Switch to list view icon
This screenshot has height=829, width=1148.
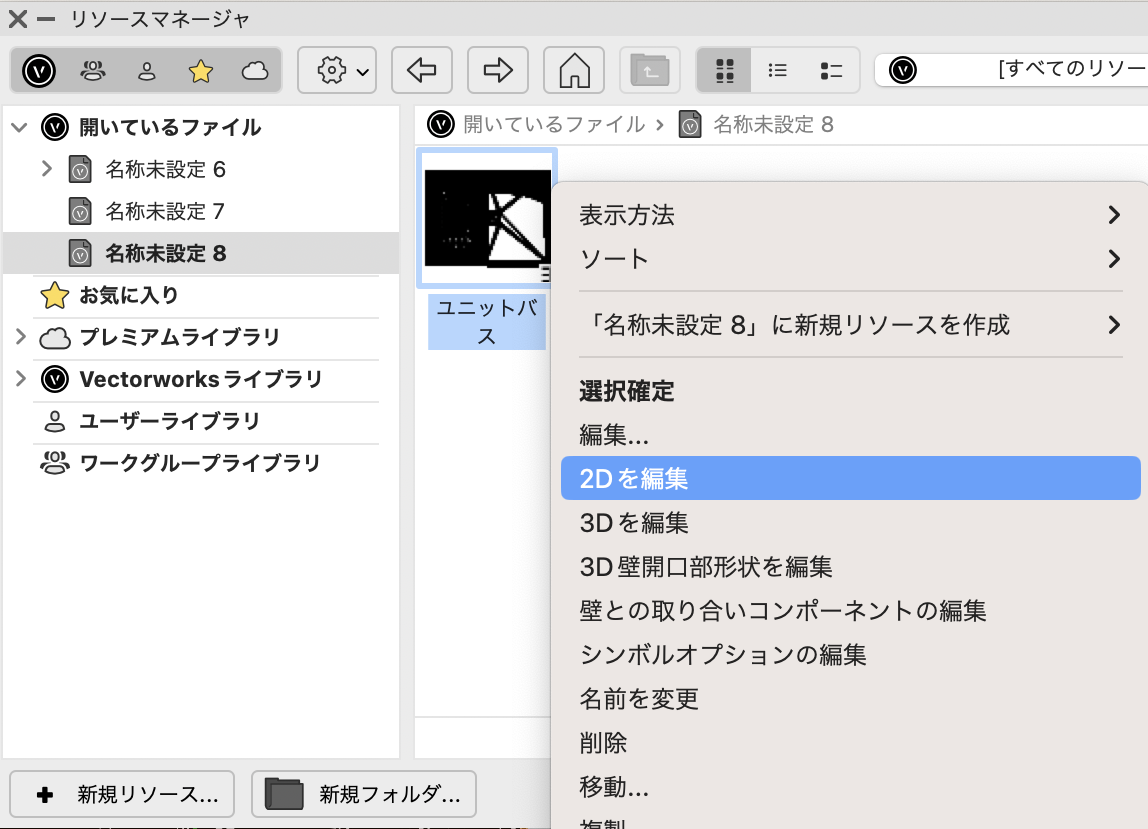(777, 71)
